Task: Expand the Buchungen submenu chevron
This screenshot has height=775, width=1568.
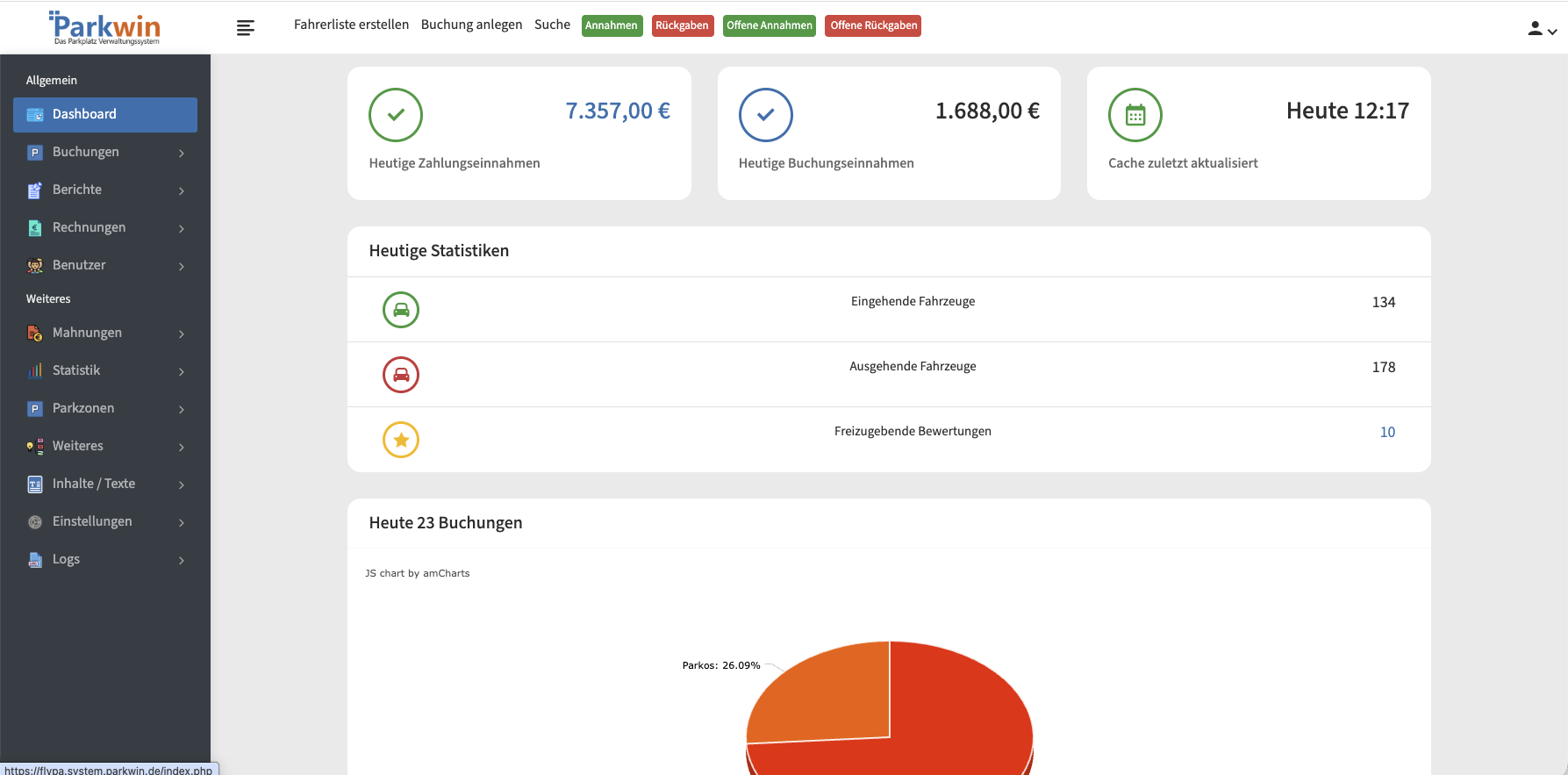Action: point(182,154)
